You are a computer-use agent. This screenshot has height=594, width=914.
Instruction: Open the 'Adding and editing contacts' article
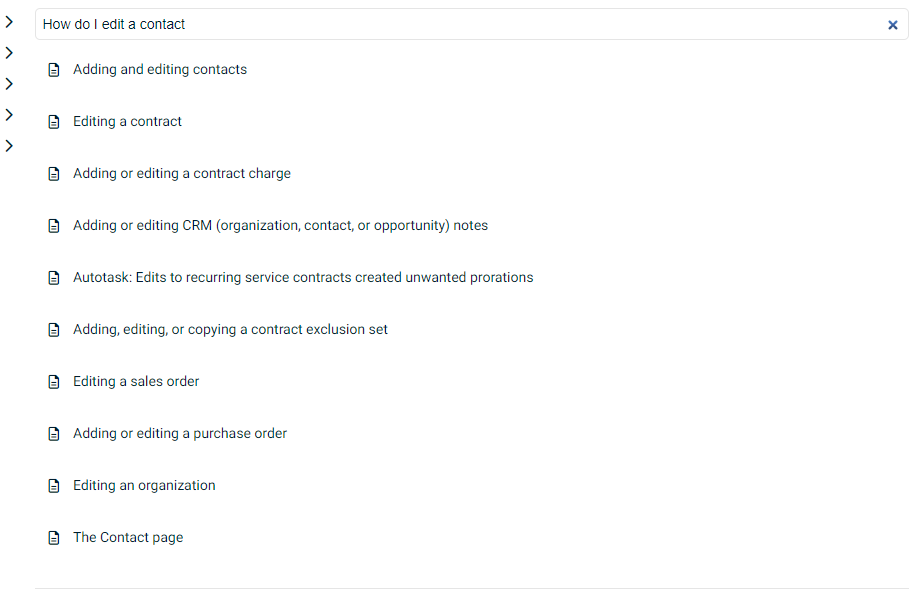pyautogui.click(x=160, y=69)
